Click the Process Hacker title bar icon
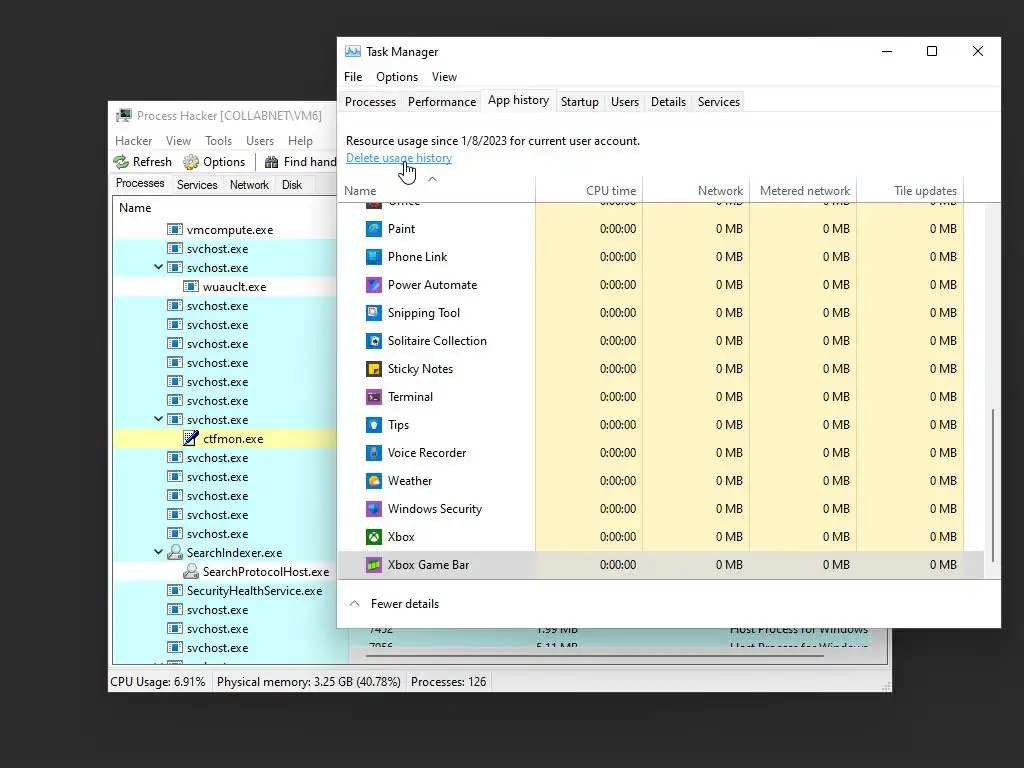This screenshot has height=768, width=1024. point(123,116)
